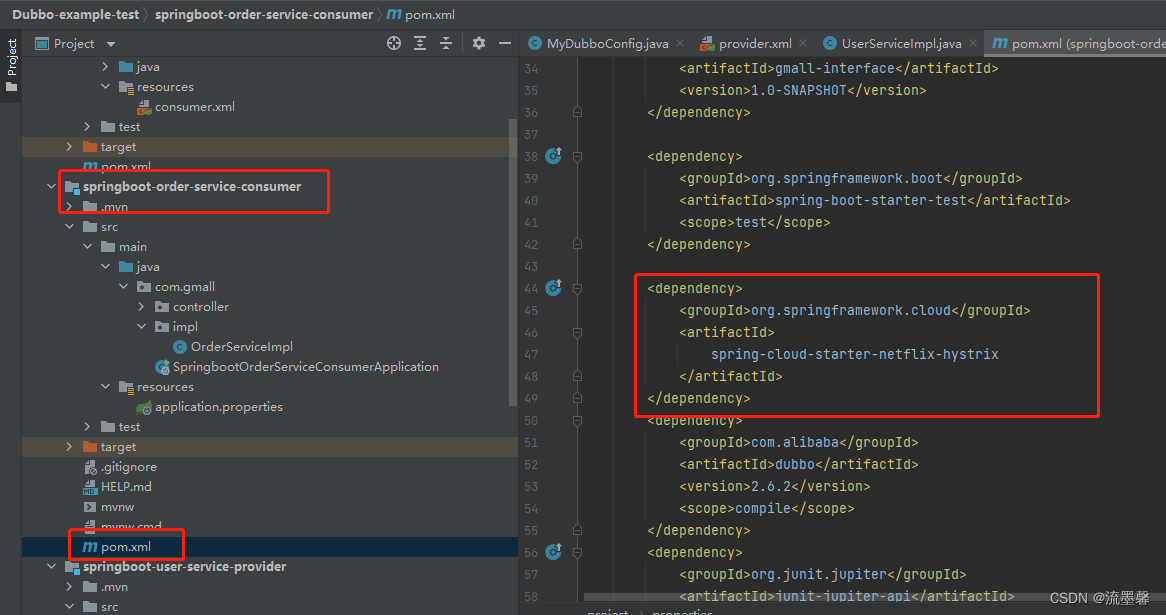Click springboot-order-service-consumer breadcrumb
This screenshot has width=1166, height=615.
264,14
